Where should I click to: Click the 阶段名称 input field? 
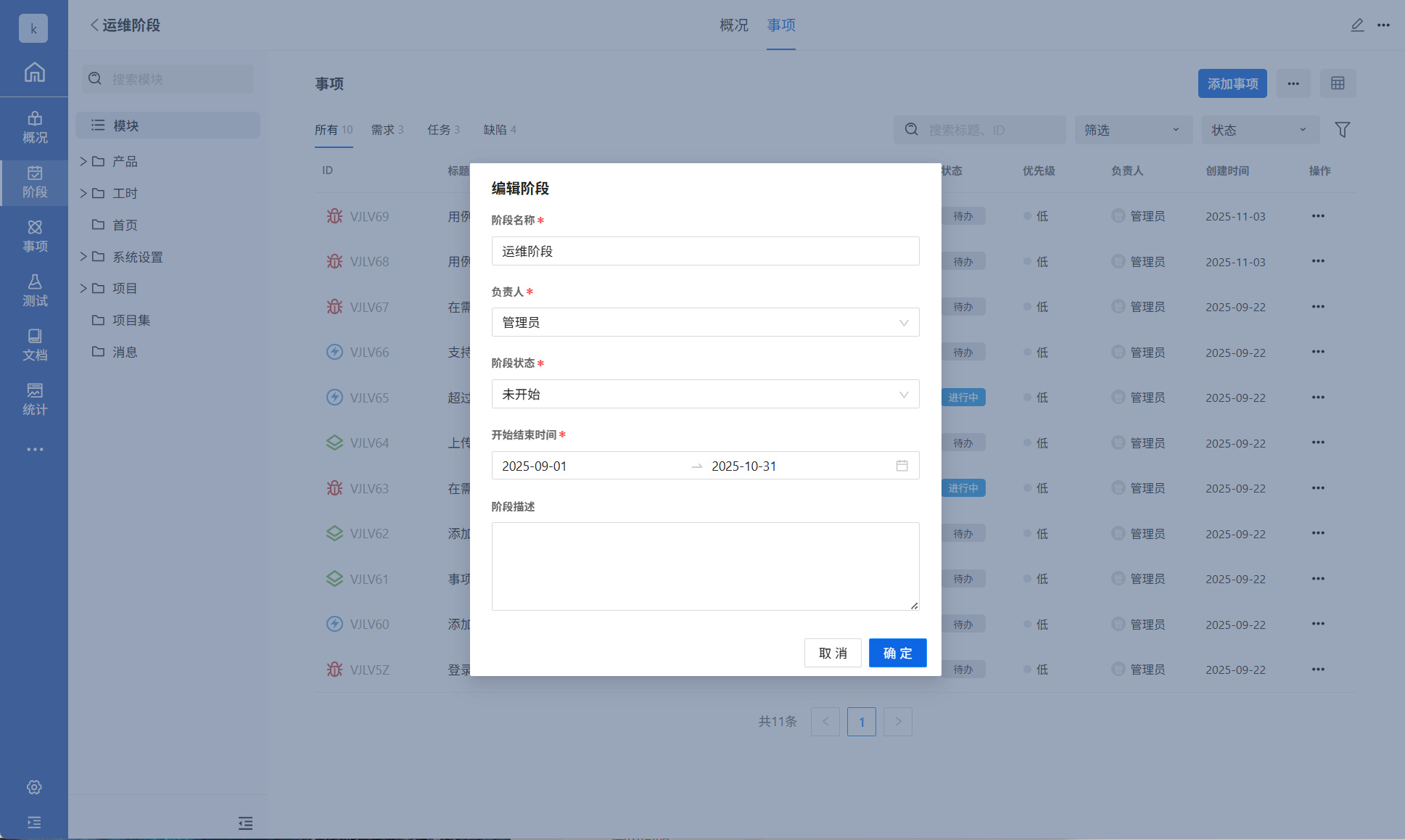(705, 252)
